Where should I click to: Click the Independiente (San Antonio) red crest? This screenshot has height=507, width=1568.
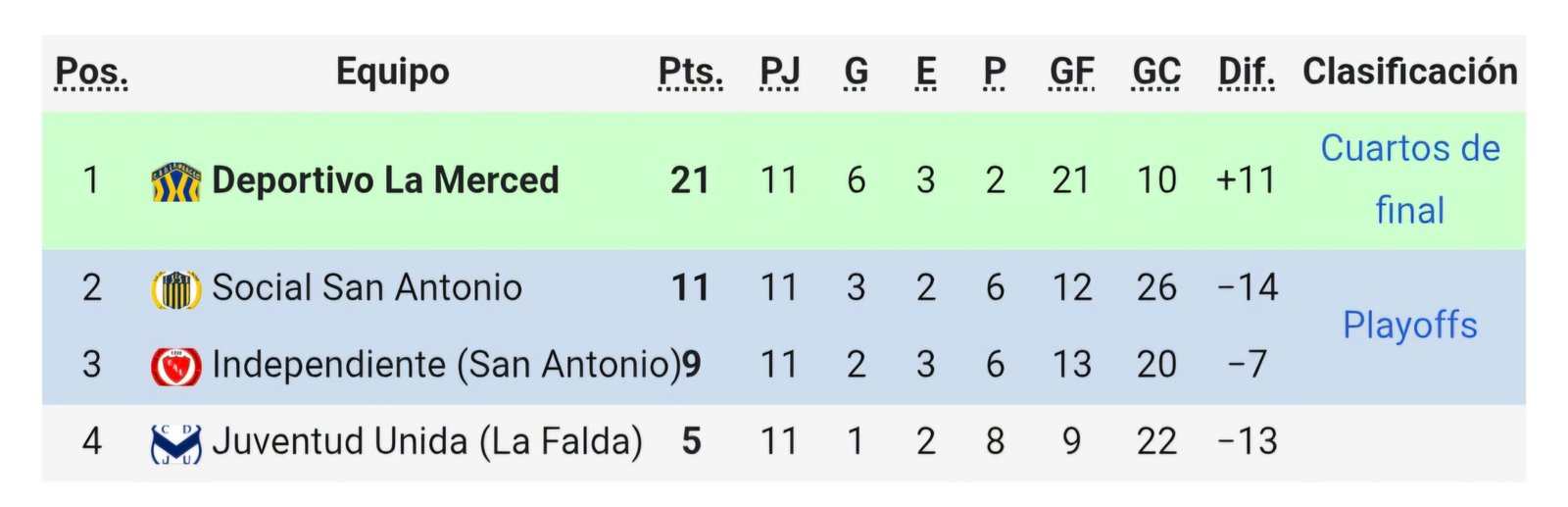point(176,366)
